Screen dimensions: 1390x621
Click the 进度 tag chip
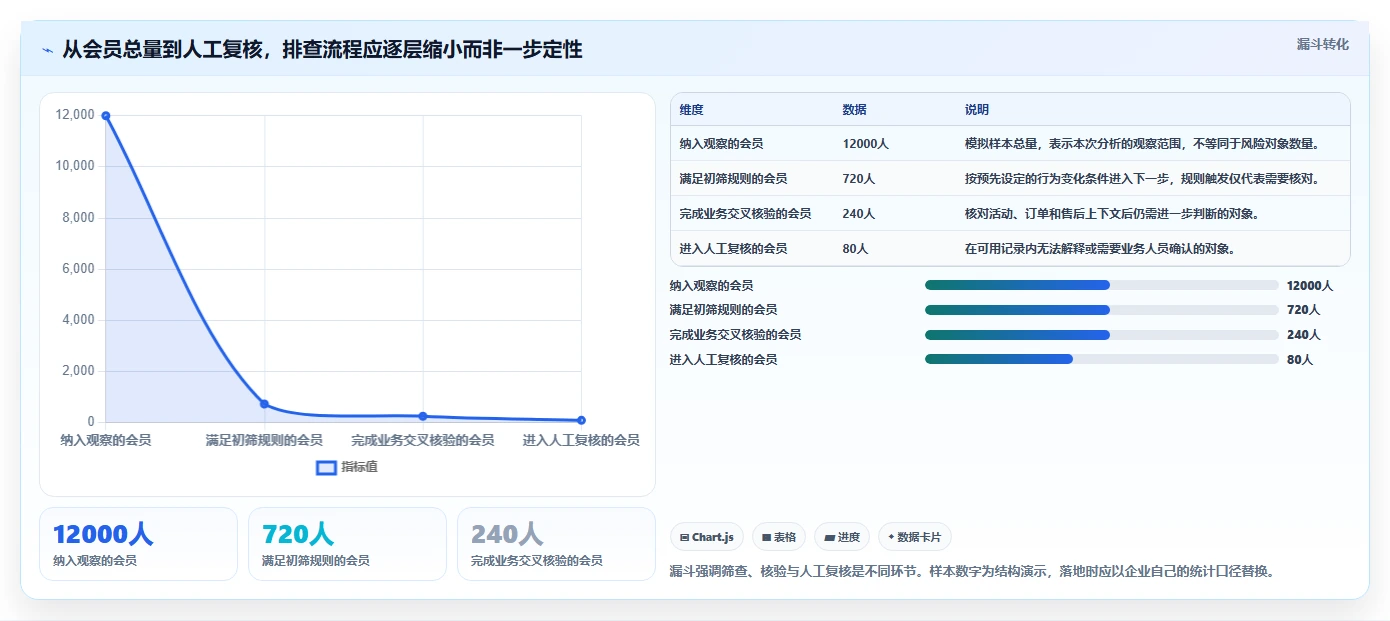coord(842,537)
